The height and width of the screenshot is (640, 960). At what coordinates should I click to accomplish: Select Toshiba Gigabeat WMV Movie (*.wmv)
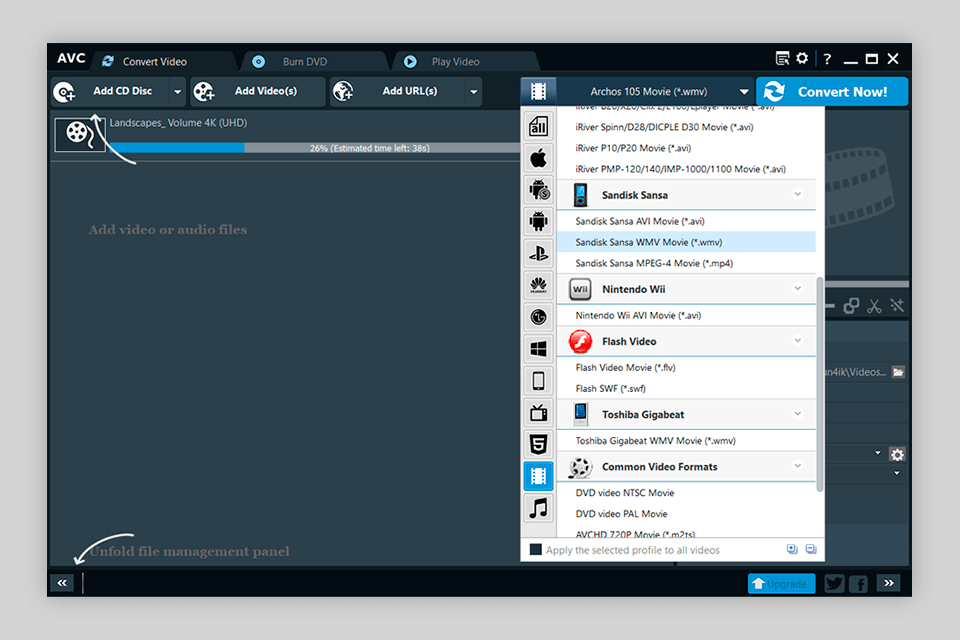pos(686,440)
